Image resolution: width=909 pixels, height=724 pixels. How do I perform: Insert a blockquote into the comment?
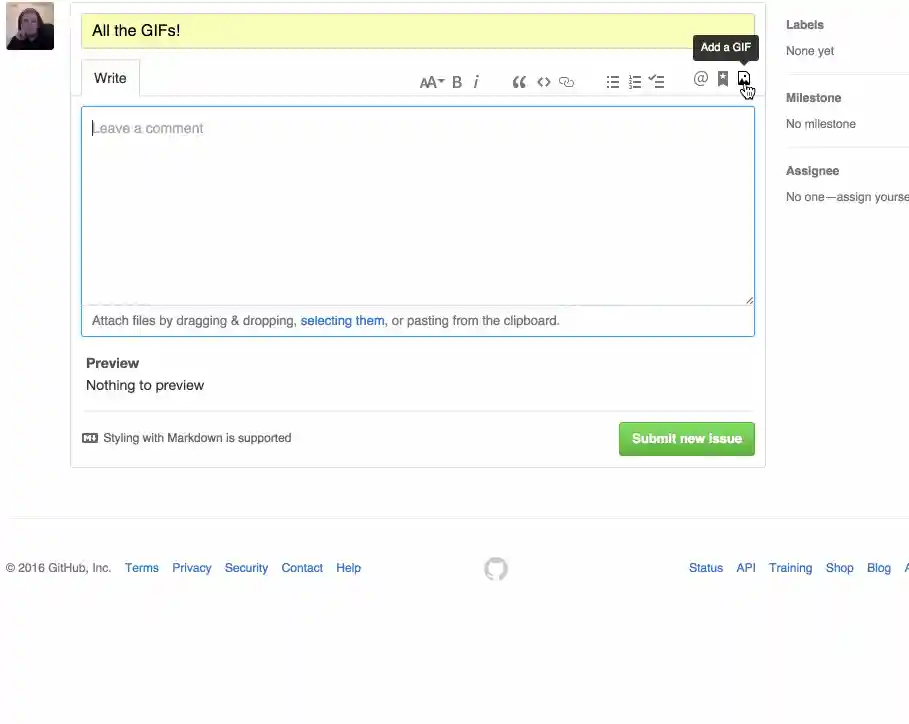click(x=519, y=81)
